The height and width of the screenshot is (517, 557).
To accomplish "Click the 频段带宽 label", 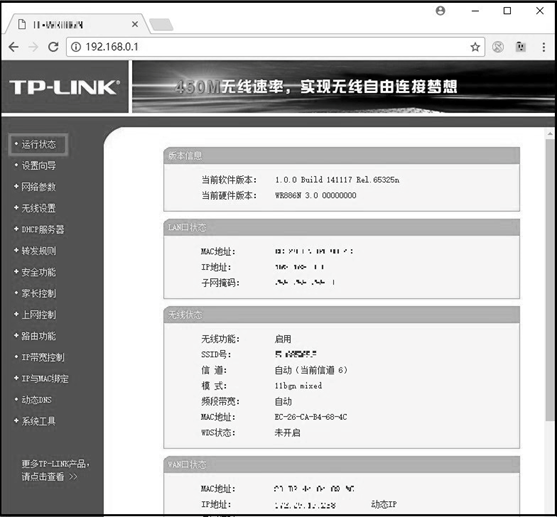I will click(x=220, y=402).
